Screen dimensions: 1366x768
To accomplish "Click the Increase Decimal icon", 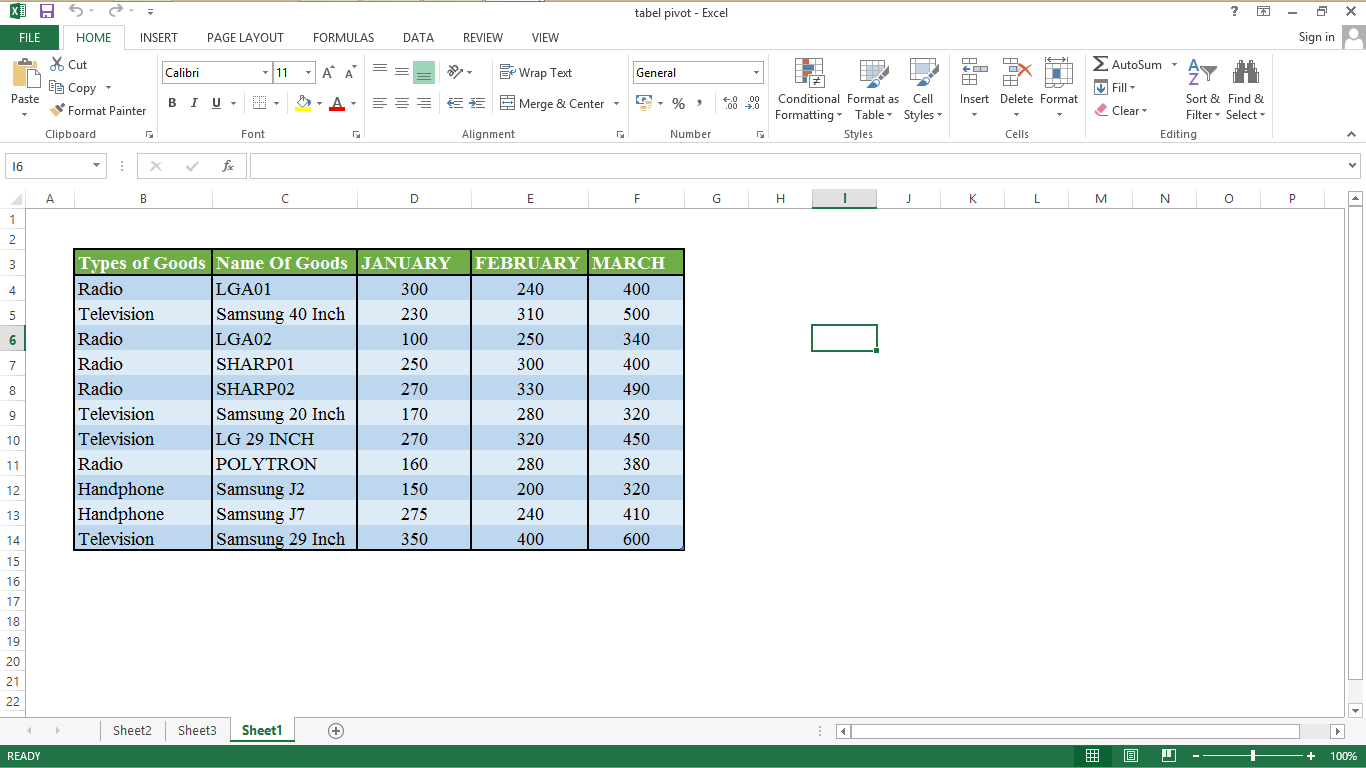I will coord(729,103).
